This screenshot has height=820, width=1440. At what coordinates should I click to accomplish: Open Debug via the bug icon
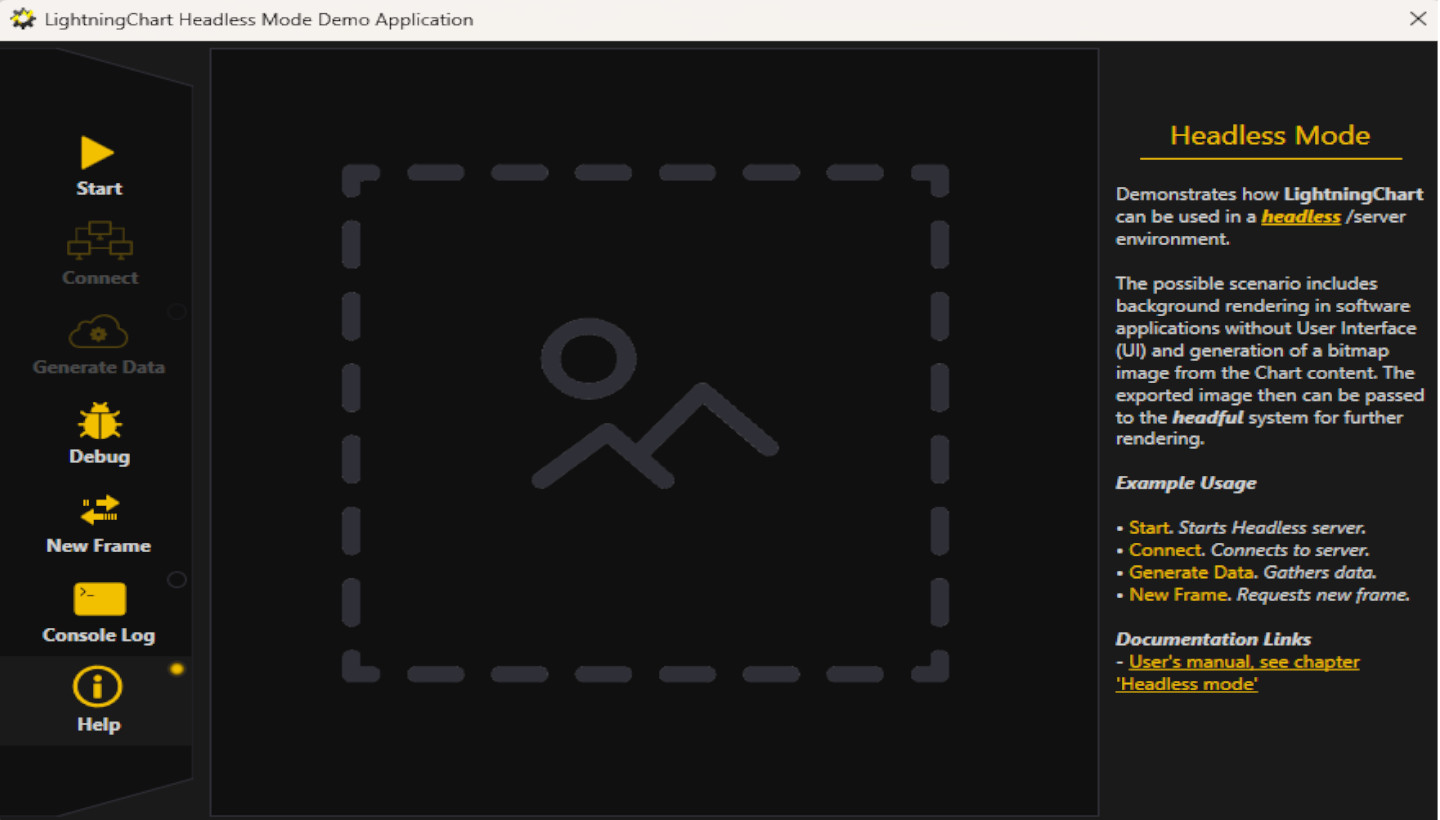pos(99,420)
